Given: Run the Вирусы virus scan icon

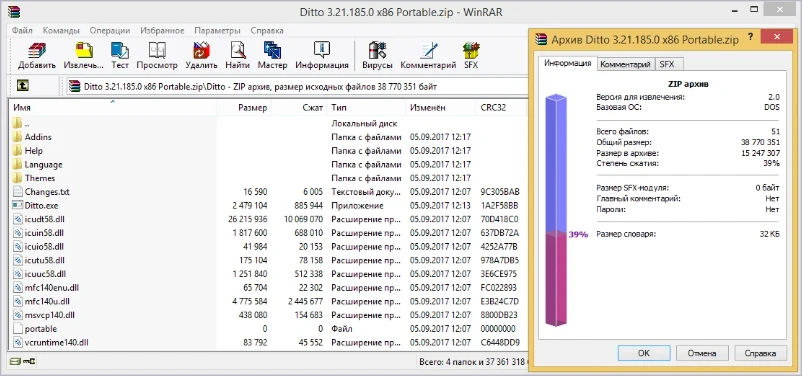Looking at the screenshot, I should pyautogui.click(x=377, y=50).
